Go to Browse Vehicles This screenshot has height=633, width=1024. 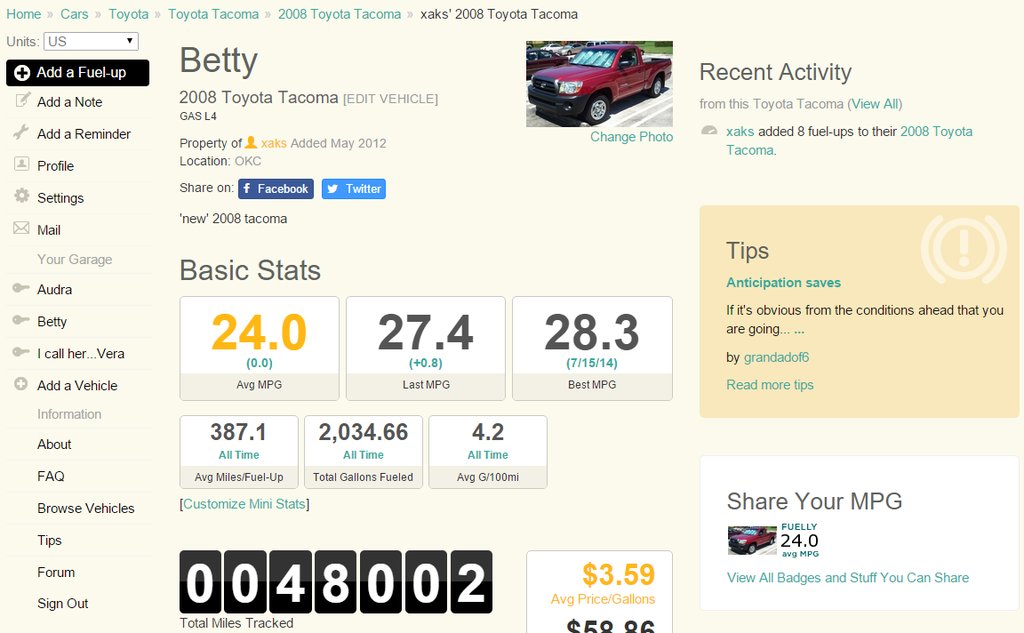tap(86, 508)
